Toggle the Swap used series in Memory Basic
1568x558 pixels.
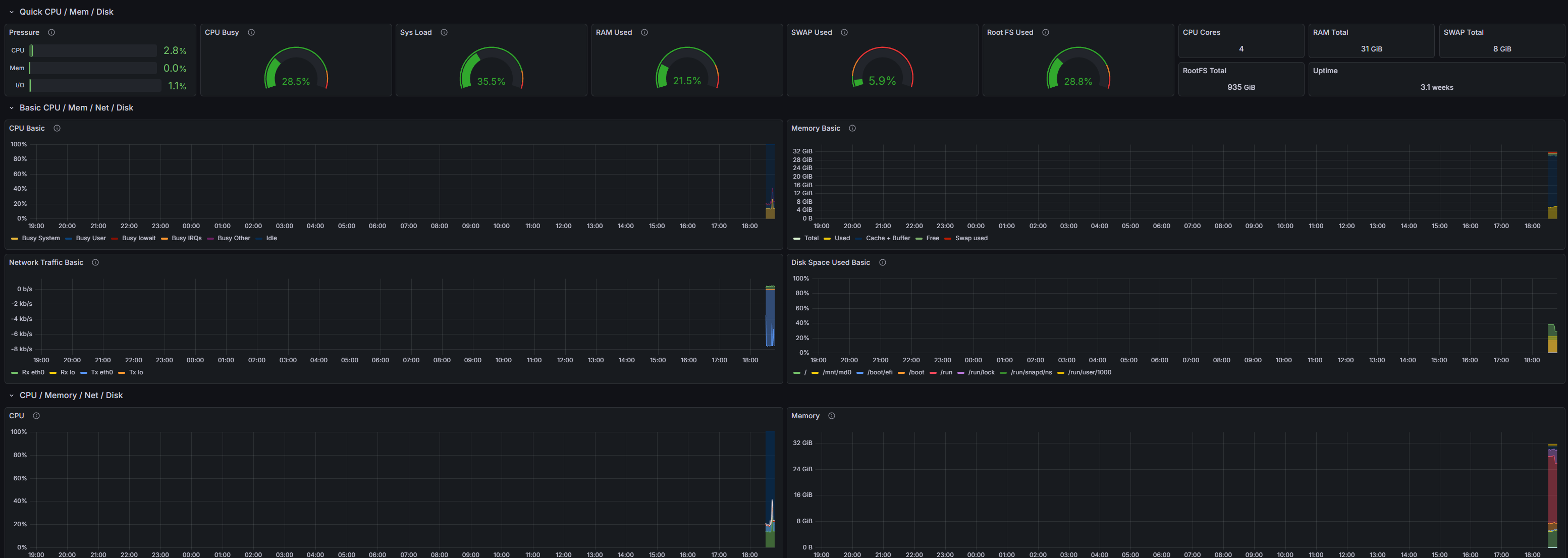pyautogui.click(x=971, y=238)
